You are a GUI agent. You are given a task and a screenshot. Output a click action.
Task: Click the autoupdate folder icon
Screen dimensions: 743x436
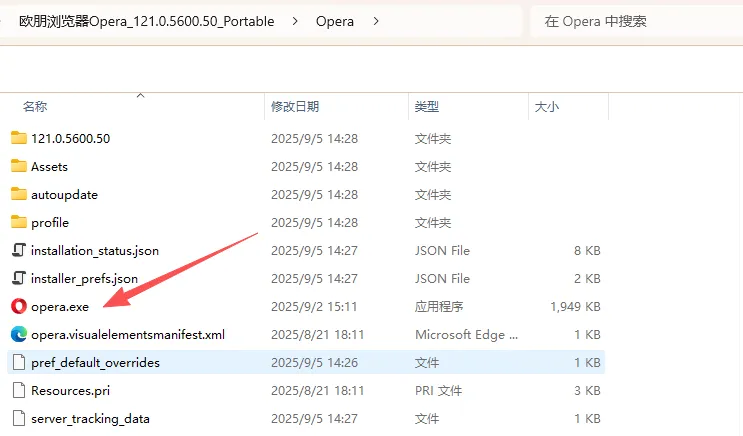pyautogui.click(x=18, y=194)
